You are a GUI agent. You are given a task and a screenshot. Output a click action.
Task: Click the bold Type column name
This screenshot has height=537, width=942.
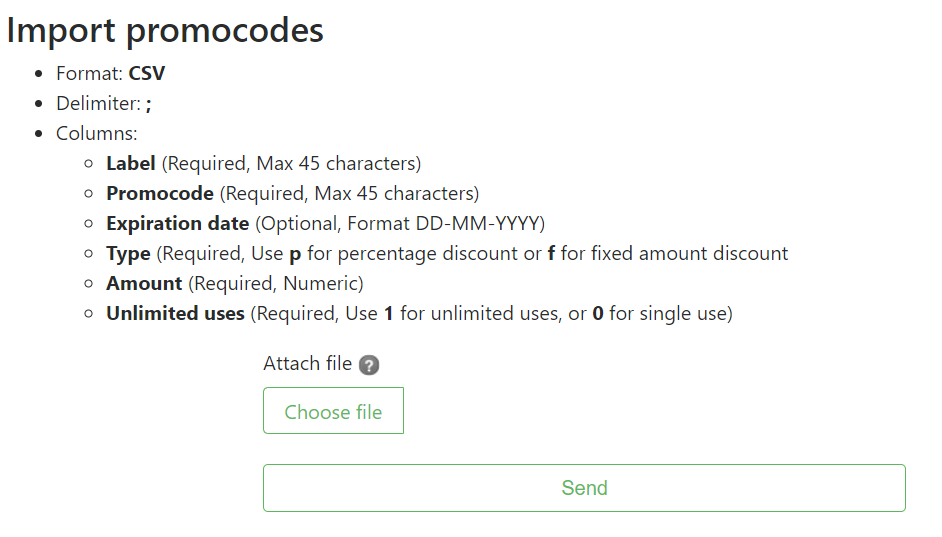click(128, 254)
